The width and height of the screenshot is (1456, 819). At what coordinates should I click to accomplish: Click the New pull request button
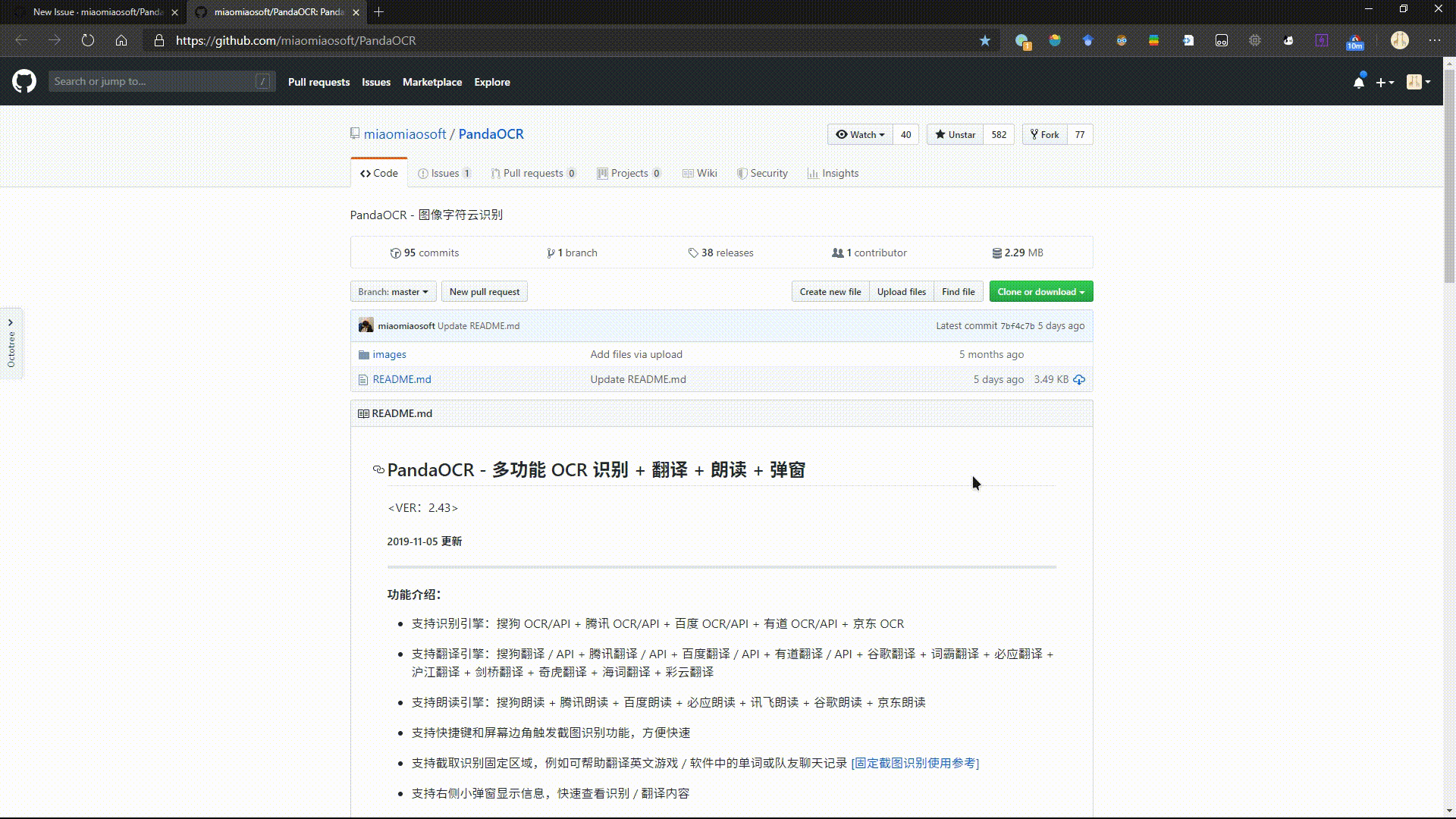[x=484, y=291]
